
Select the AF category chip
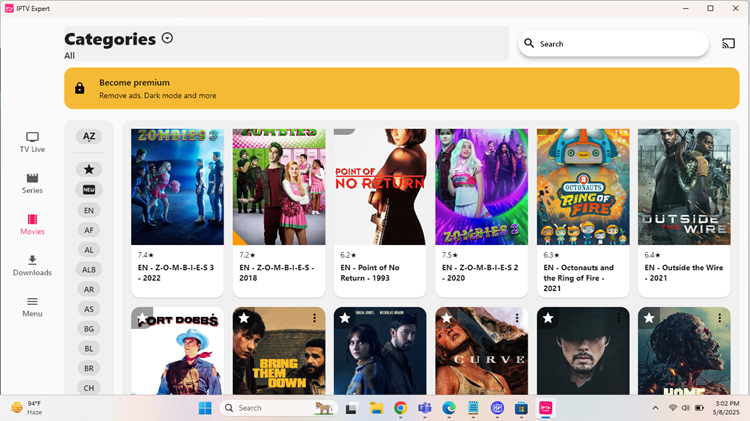tap(89, 230)
